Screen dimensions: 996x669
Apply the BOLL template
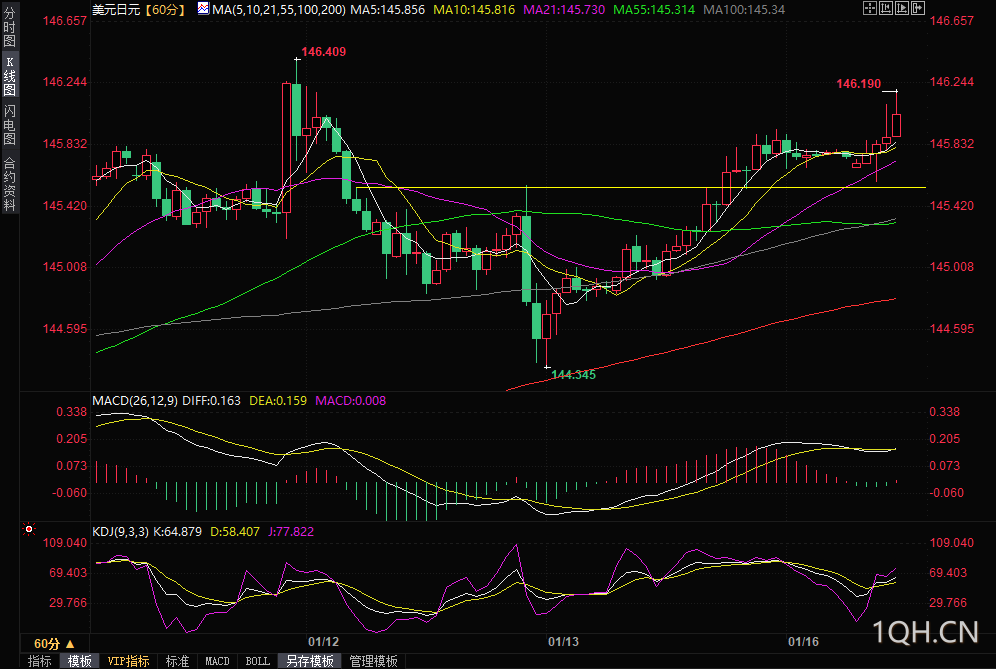point(257,661)
